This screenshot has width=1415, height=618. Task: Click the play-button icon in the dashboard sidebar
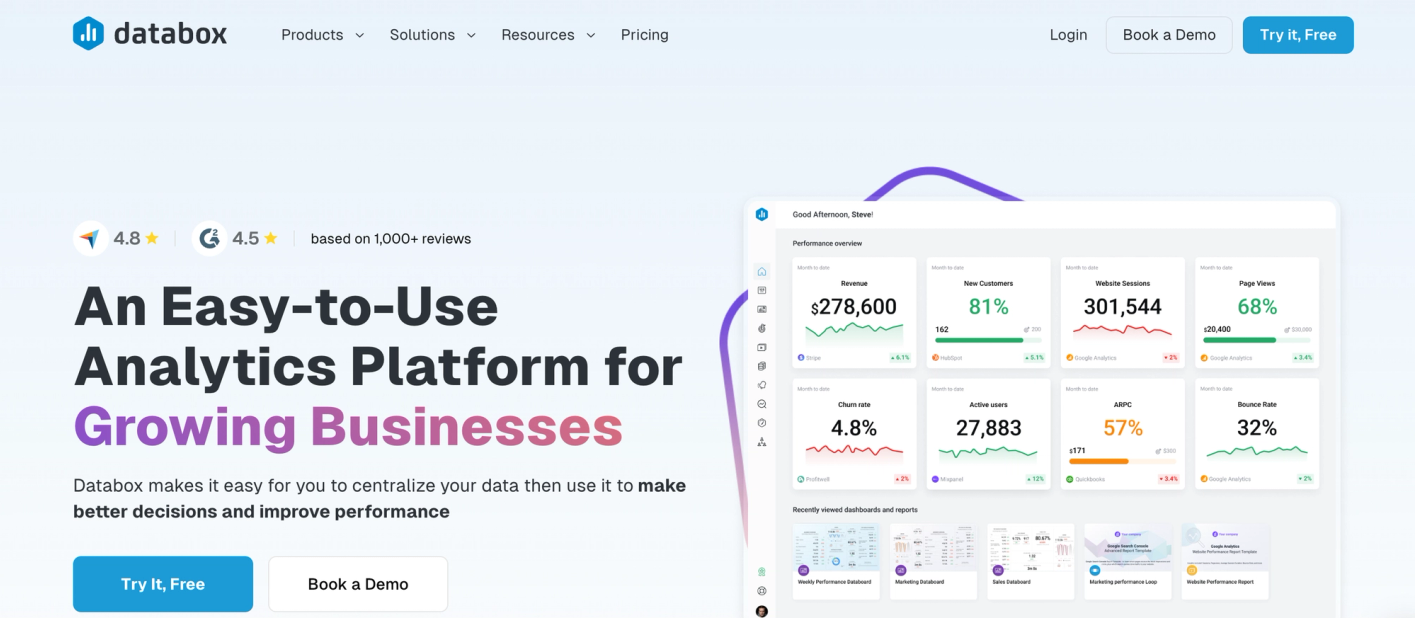tap(762, 347)
